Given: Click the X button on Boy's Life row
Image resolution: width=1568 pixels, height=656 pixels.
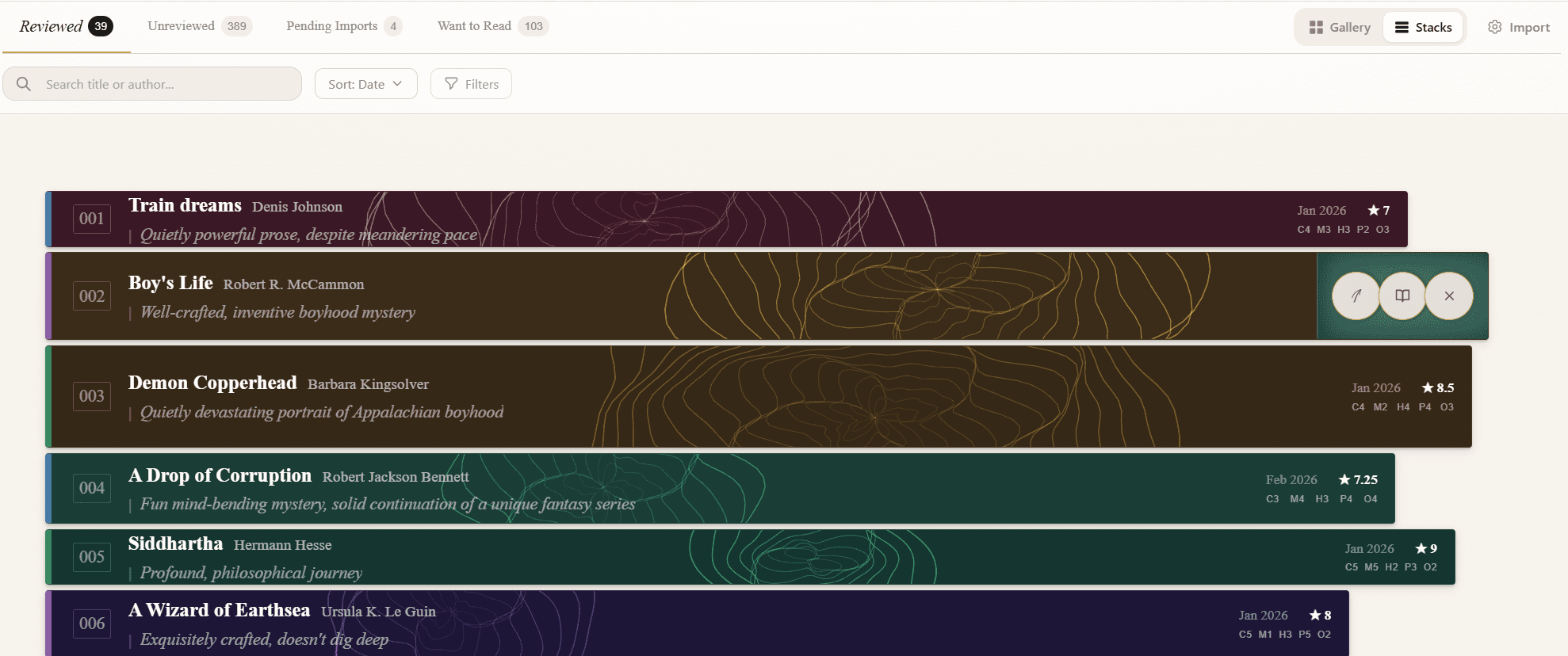Looking at the screenshot, I should tap(1449, 296).
